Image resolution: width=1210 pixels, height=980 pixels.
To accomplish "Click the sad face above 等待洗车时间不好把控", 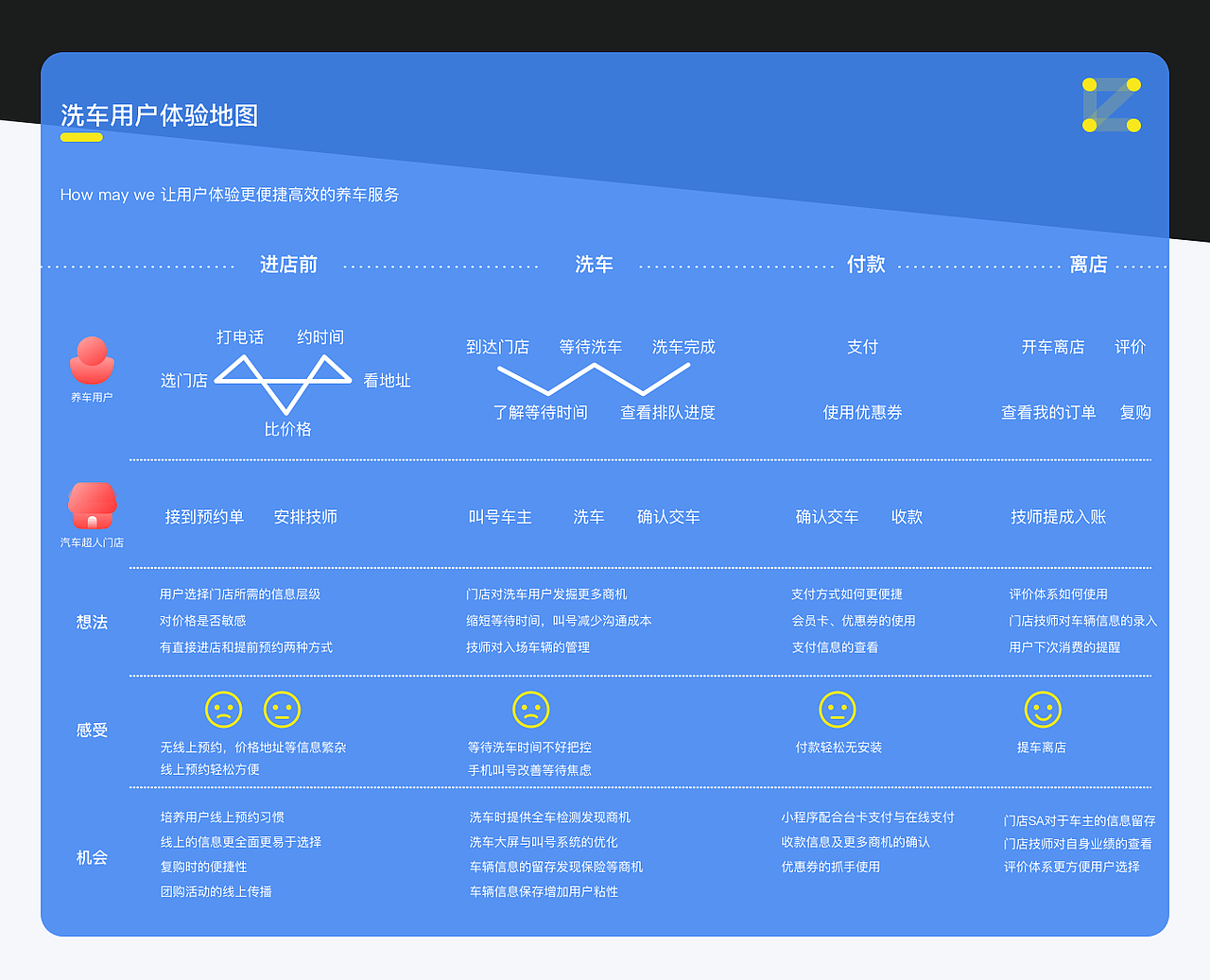I will point(531,709).
